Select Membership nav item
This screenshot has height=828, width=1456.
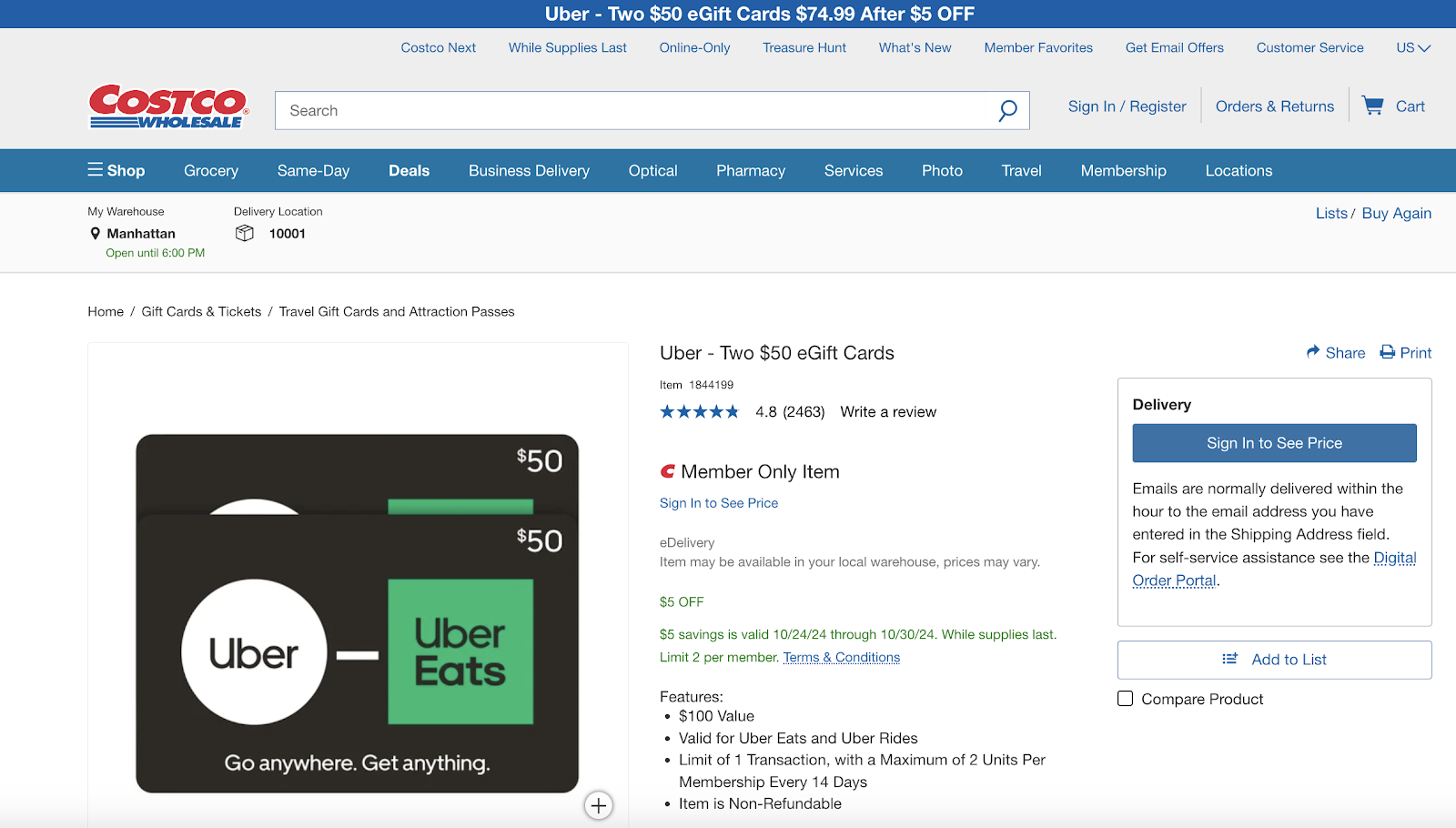click(1123, 170)
